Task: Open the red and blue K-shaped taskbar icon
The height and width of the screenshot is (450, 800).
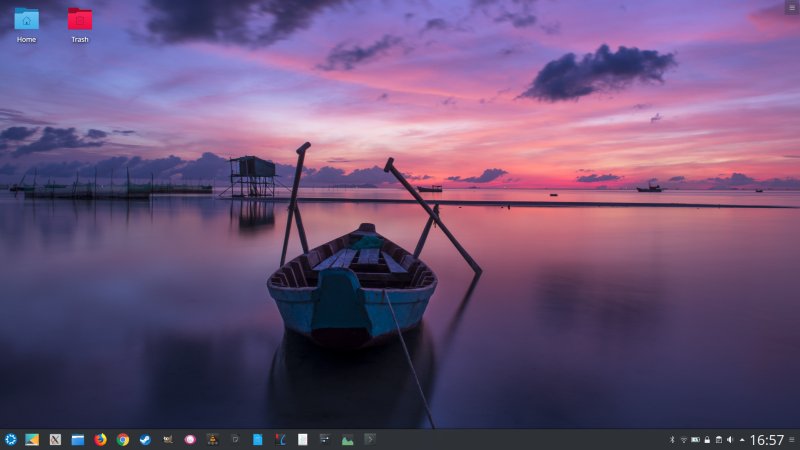Action: pyautogui.click(x=280, y=439)
